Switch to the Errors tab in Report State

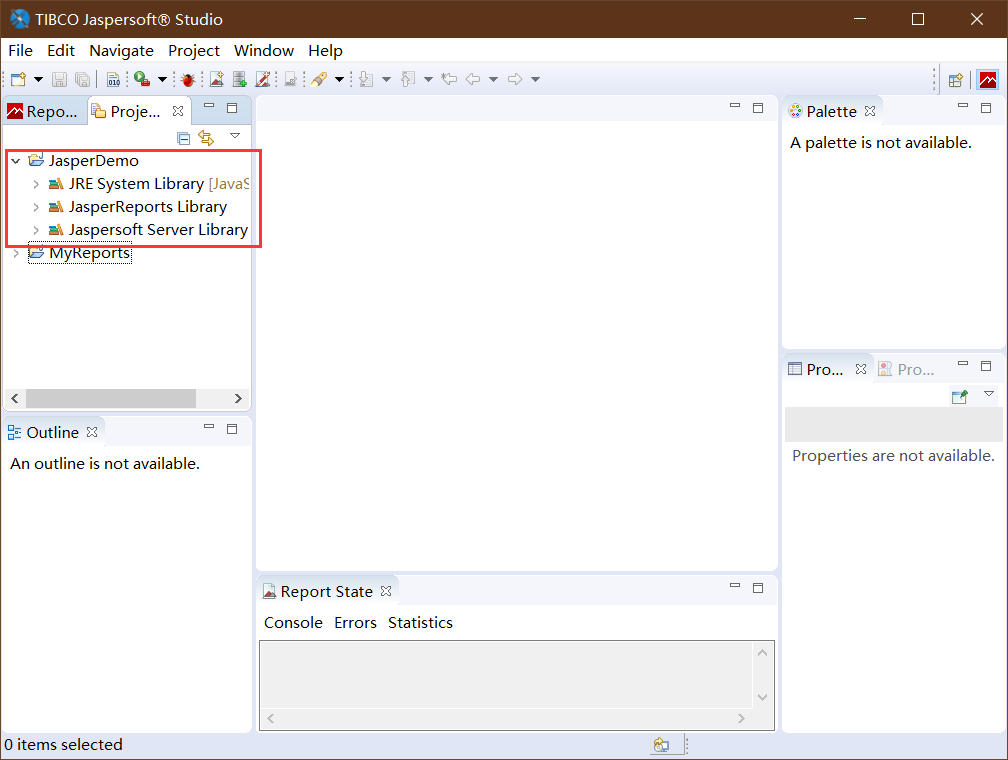click(x=355, y=622)
